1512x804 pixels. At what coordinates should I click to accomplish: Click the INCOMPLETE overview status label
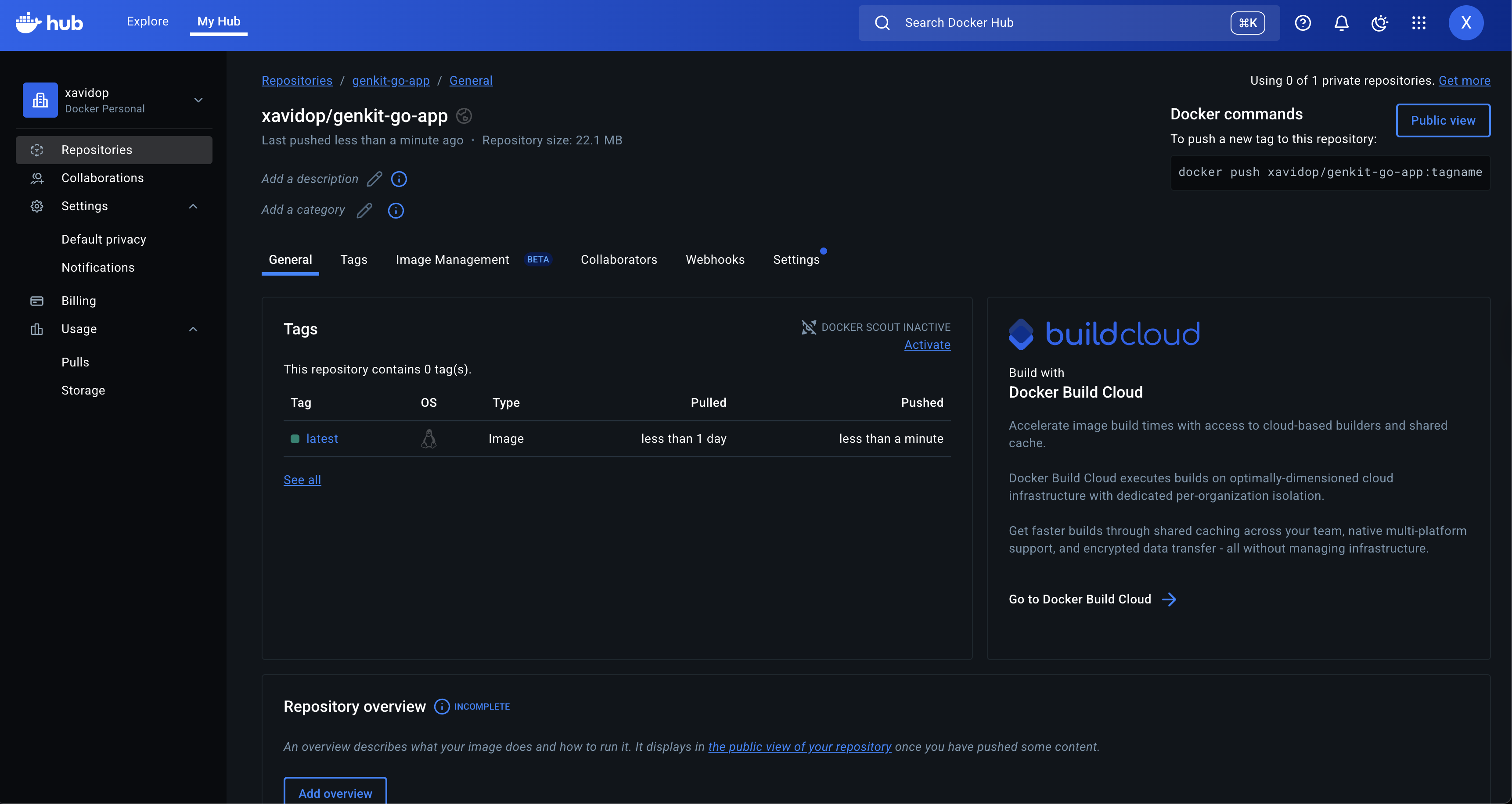click(x=482, y=707)
